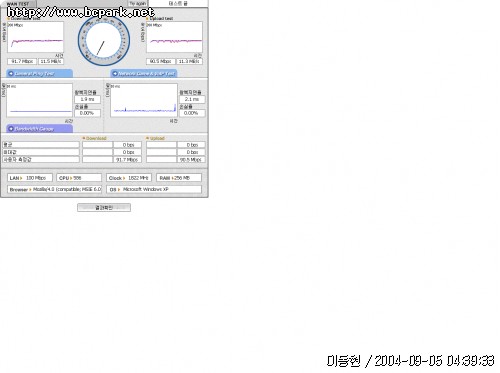
Task: Click the OS Microsoft Windows XP info field
Action: [x=154, y=189]
